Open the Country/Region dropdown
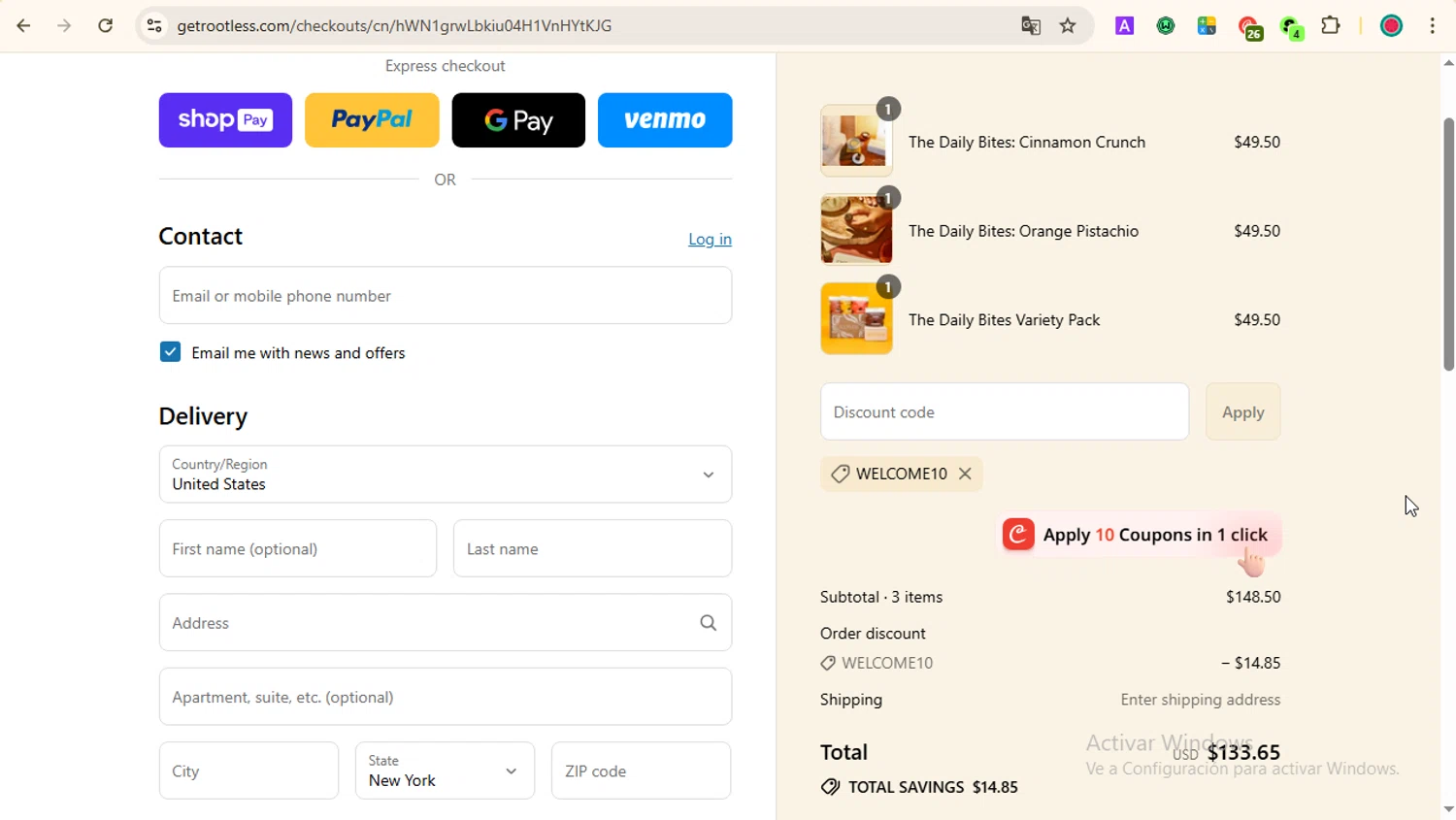The height and width of the screenshot is (820, 1456). click(x=446, y=475)
